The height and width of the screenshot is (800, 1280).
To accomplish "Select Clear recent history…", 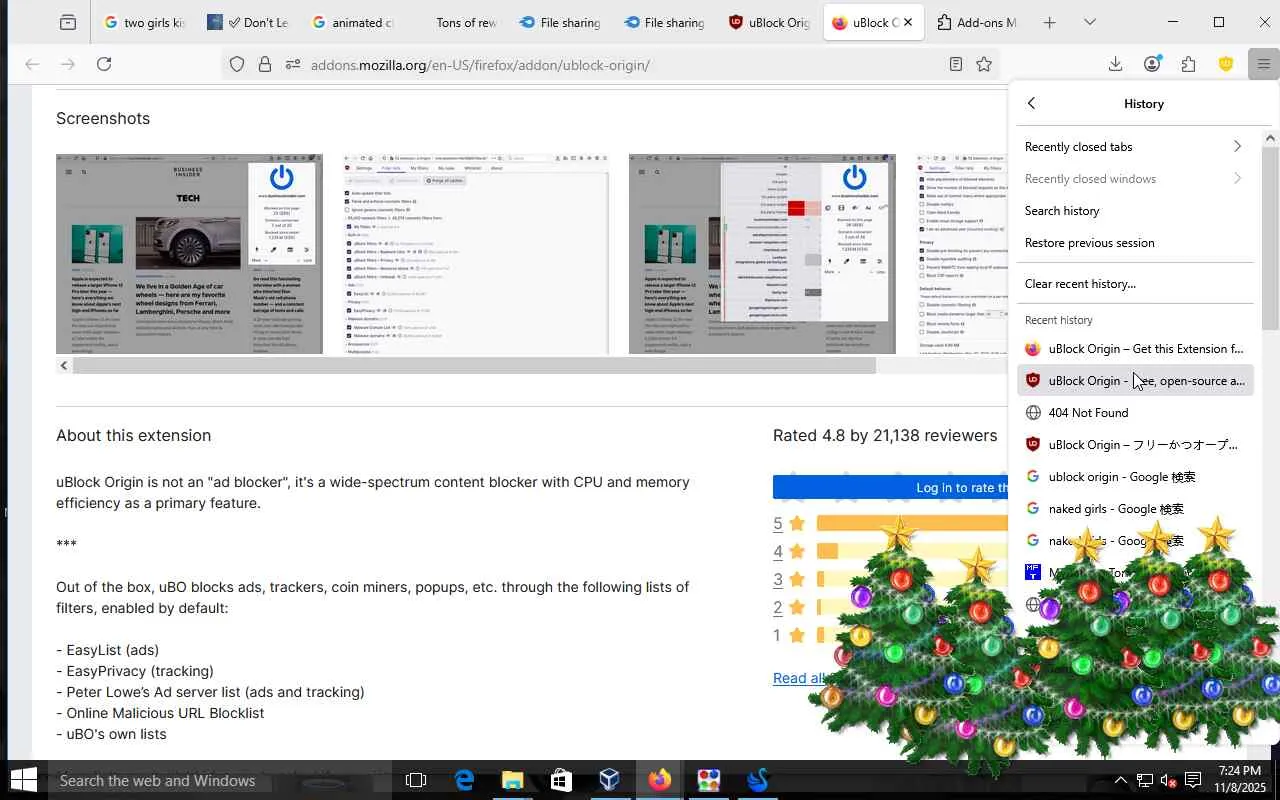I will coord(1135,284).
